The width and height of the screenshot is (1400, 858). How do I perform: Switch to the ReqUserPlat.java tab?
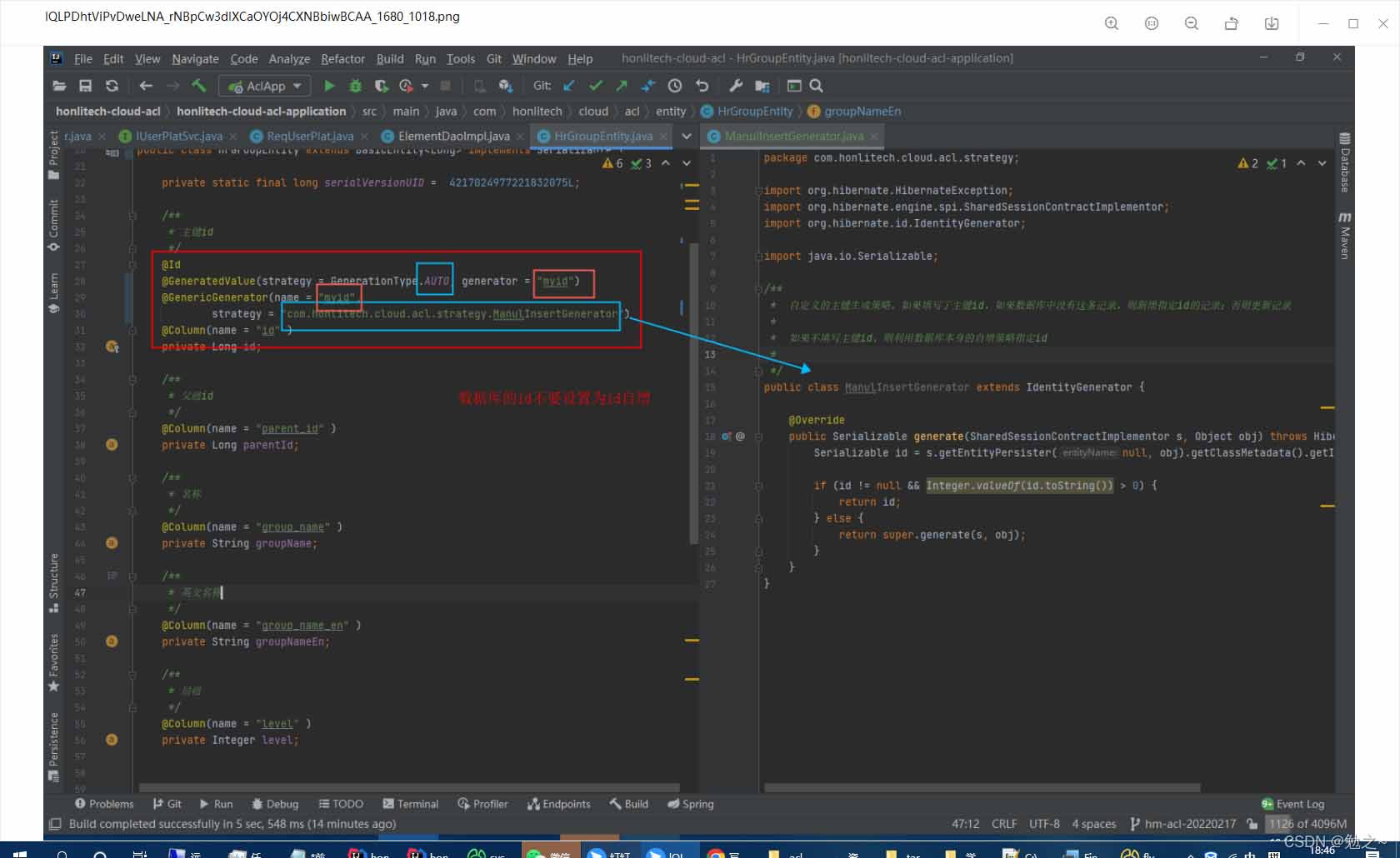[x=310, y=136]
